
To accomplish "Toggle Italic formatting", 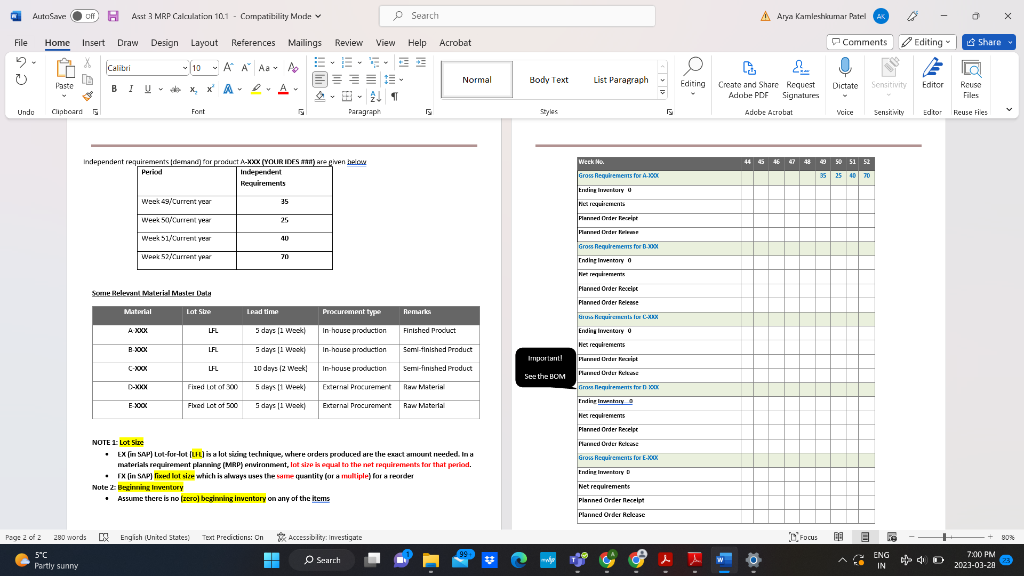I will coord(130,88).
